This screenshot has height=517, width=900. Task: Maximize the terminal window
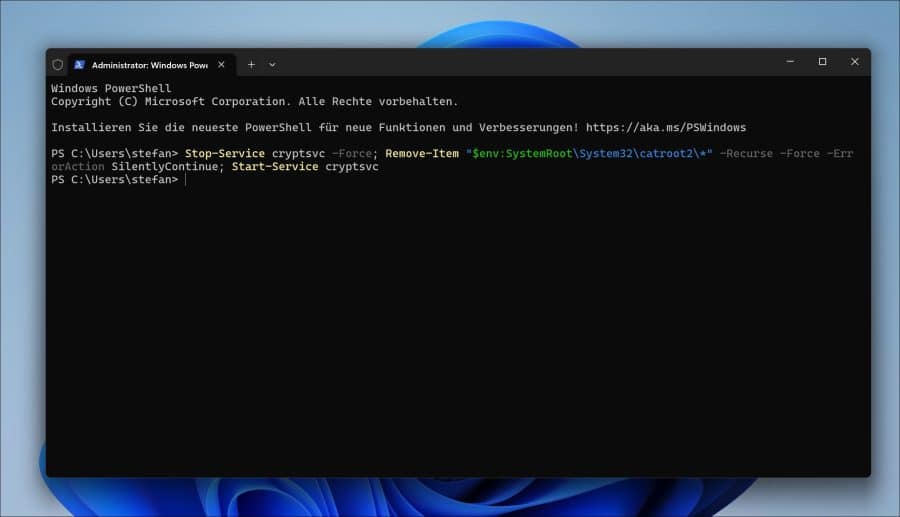tap(822, 62)
